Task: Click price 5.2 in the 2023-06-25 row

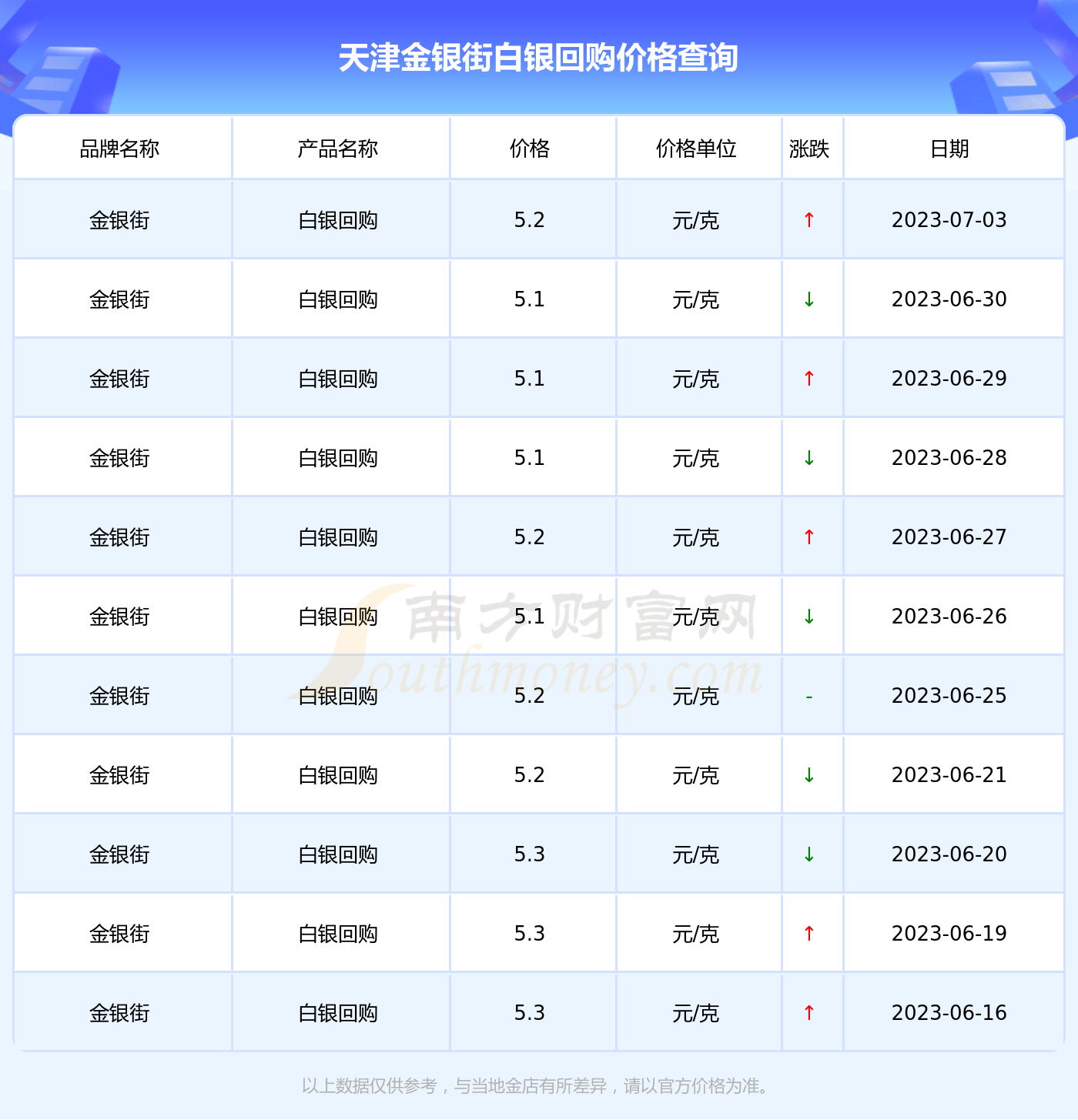Action: (x=530, y=696)
